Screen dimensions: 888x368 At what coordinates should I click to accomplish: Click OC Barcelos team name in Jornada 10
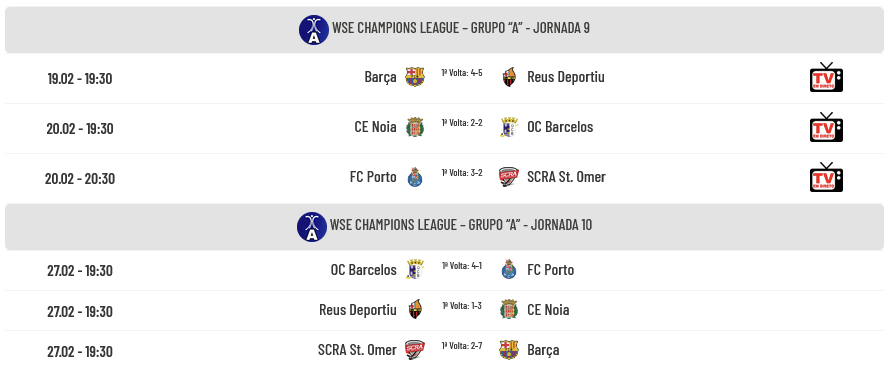pos(364,269)
